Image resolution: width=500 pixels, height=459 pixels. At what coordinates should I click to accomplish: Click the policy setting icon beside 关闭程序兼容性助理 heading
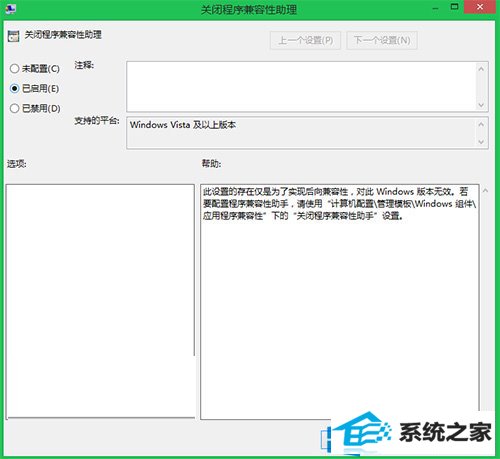[x=13, y=36]
